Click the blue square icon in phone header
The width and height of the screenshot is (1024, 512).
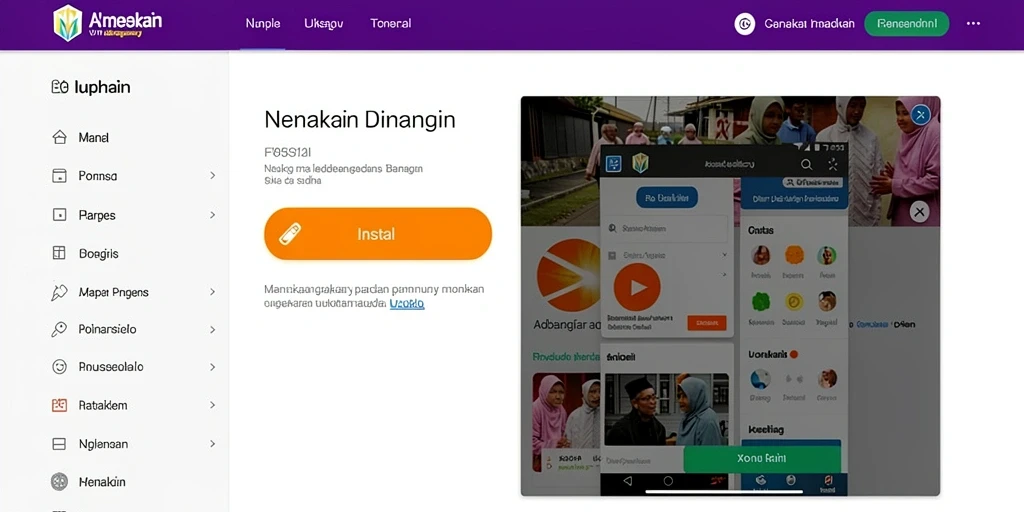[x=614, y=164]
